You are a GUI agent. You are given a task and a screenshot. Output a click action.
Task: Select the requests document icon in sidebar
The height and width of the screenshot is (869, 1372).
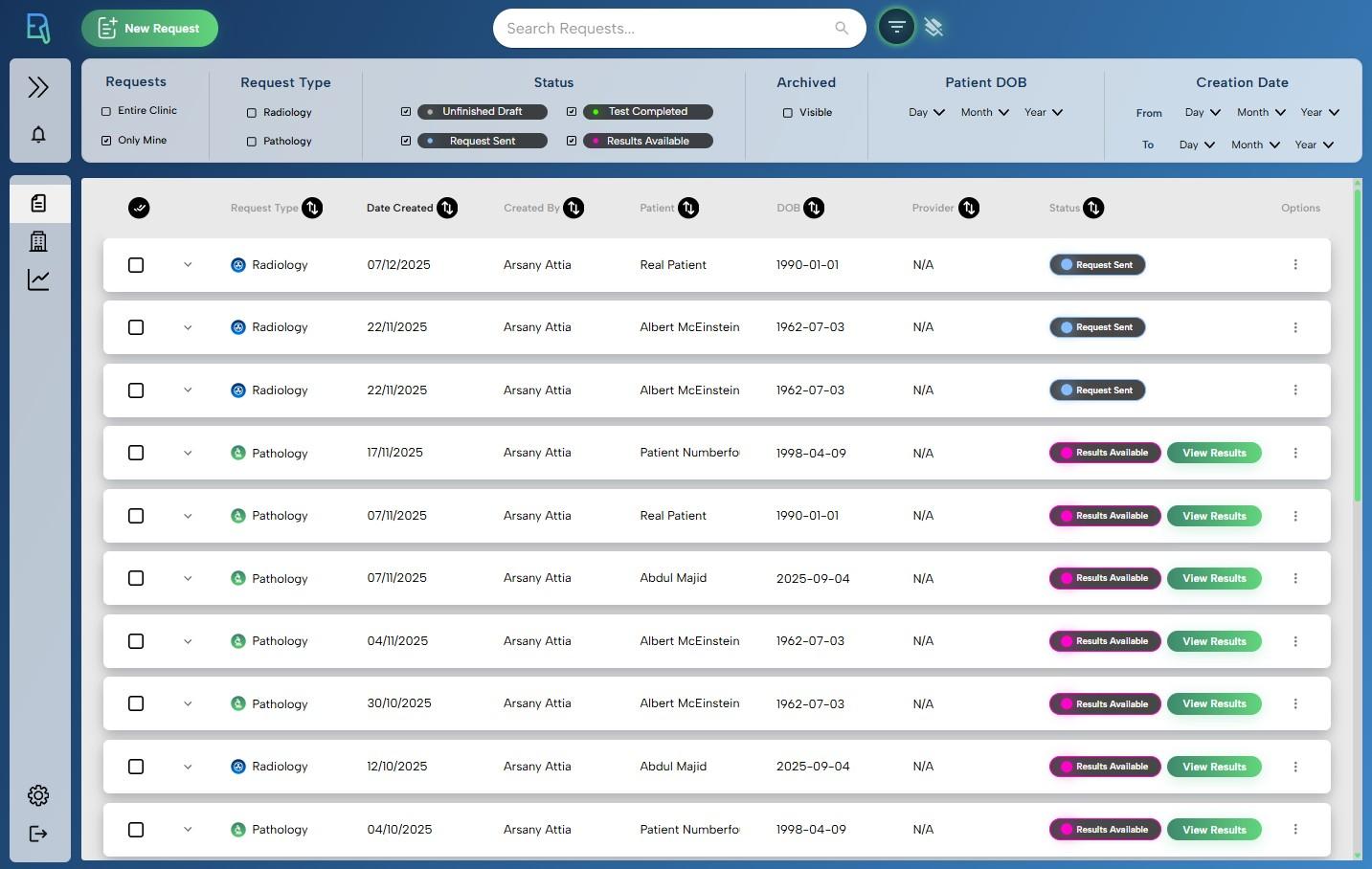pyautogui.click(x=38, y=201)
